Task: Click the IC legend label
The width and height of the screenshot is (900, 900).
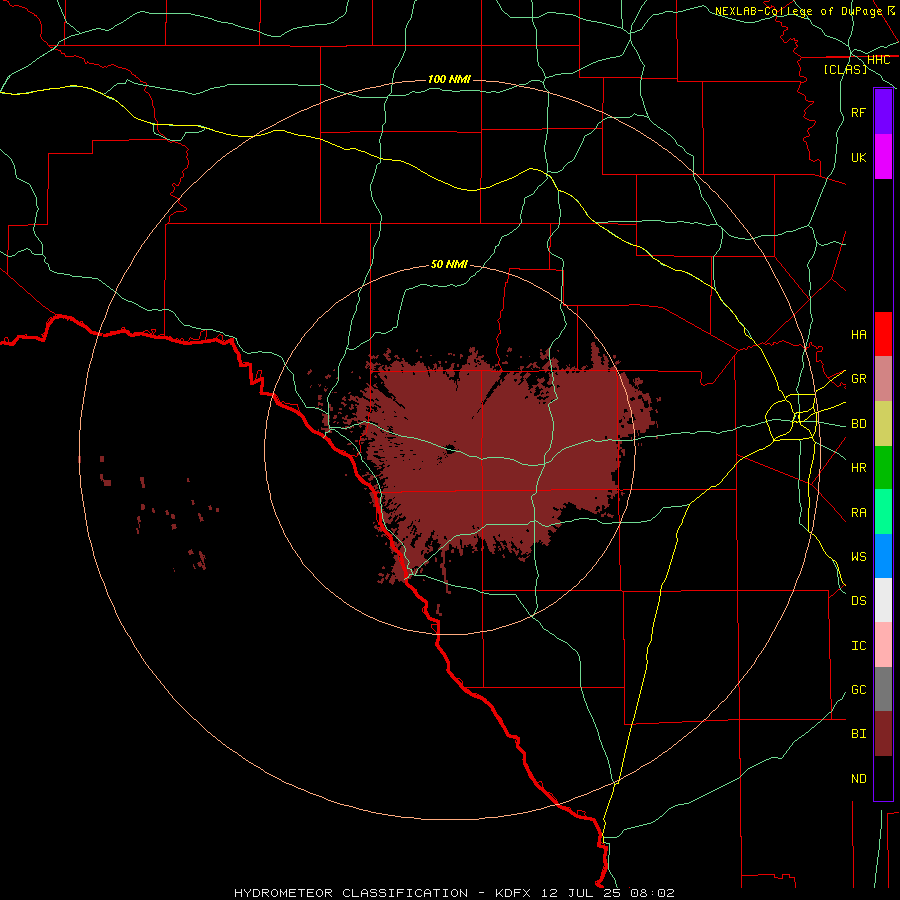Action: 858,646
